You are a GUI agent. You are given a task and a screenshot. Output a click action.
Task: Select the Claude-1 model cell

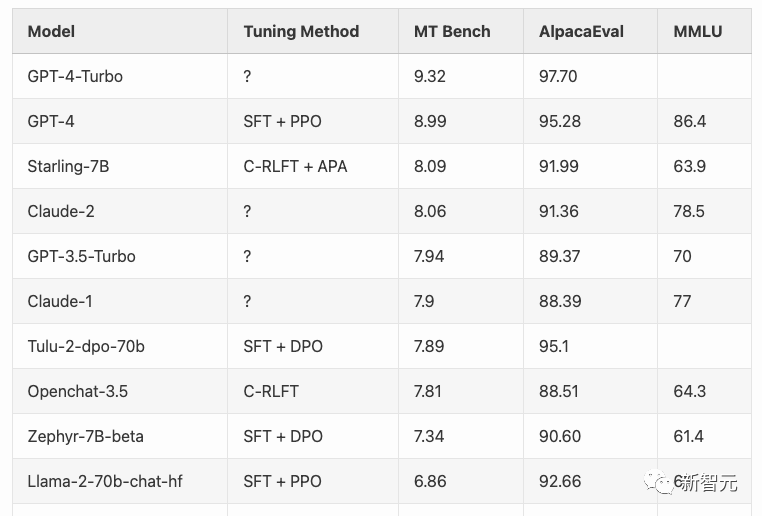point(60,301)
